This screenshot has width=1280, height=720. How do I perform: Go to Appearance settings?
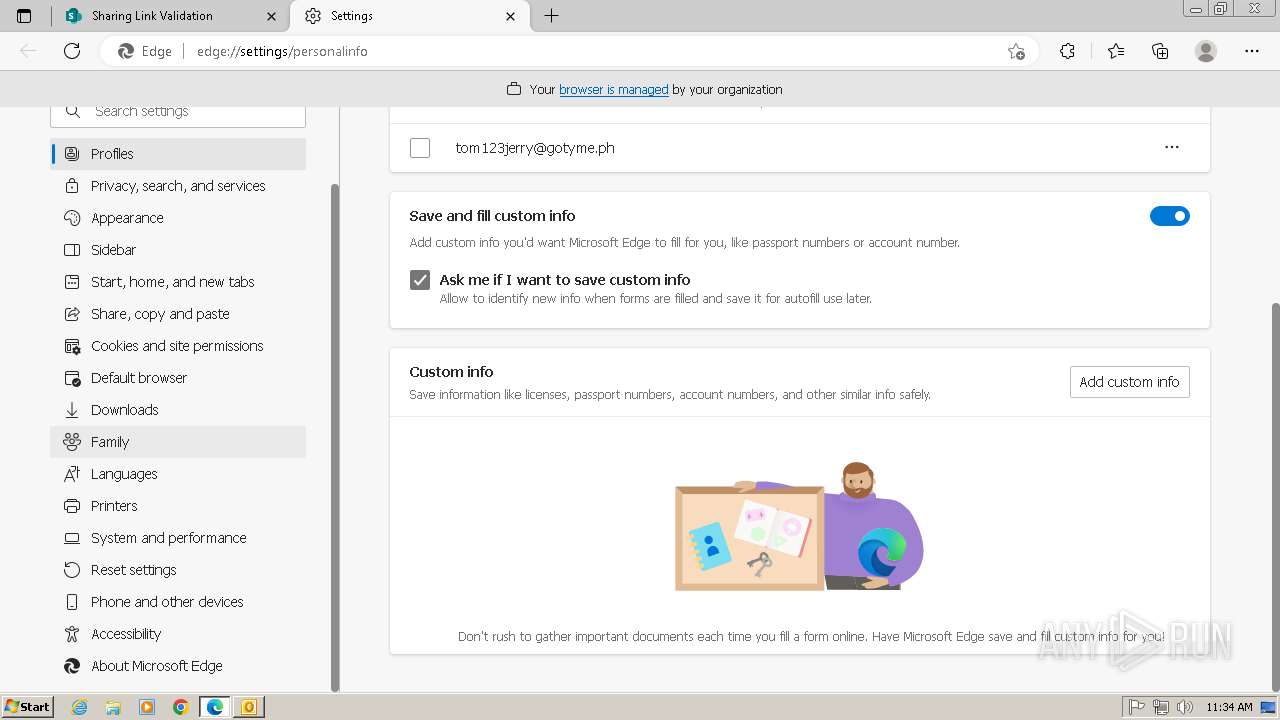point(178,218)
